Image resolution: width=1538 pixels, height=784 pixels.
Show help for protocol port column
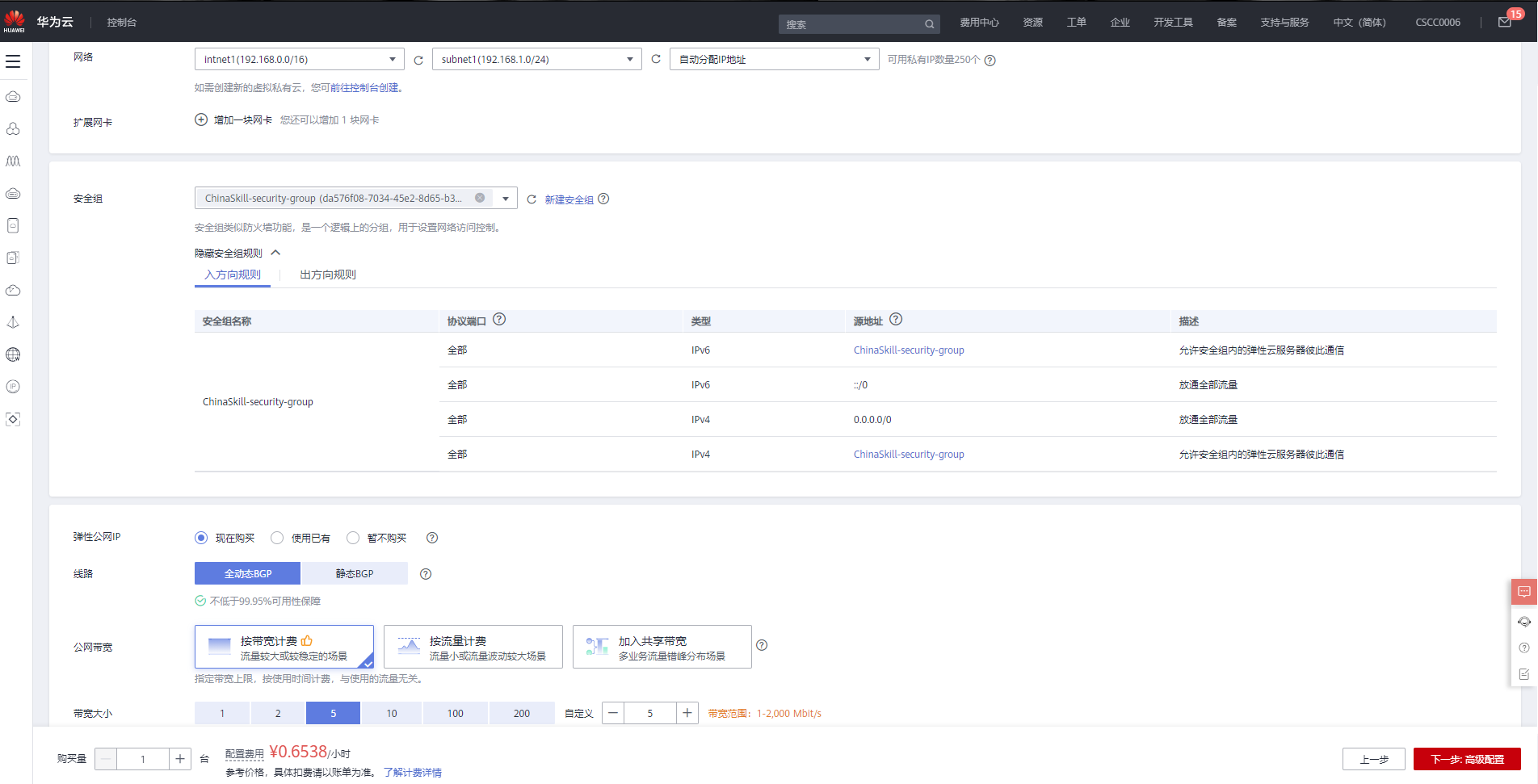[499, 319]
